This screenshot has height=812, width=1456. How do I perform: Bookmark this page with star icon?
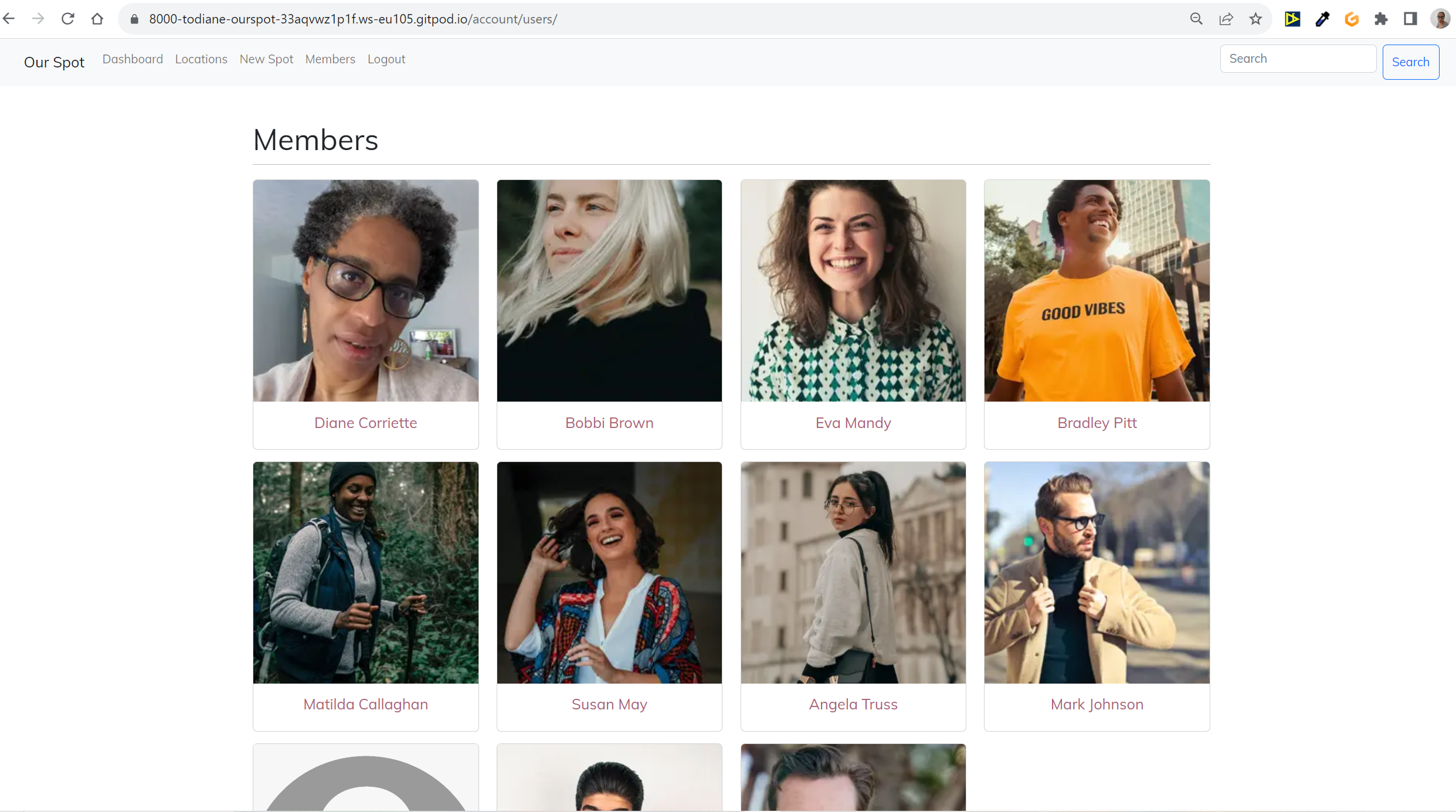click(x=1255, y=19)
